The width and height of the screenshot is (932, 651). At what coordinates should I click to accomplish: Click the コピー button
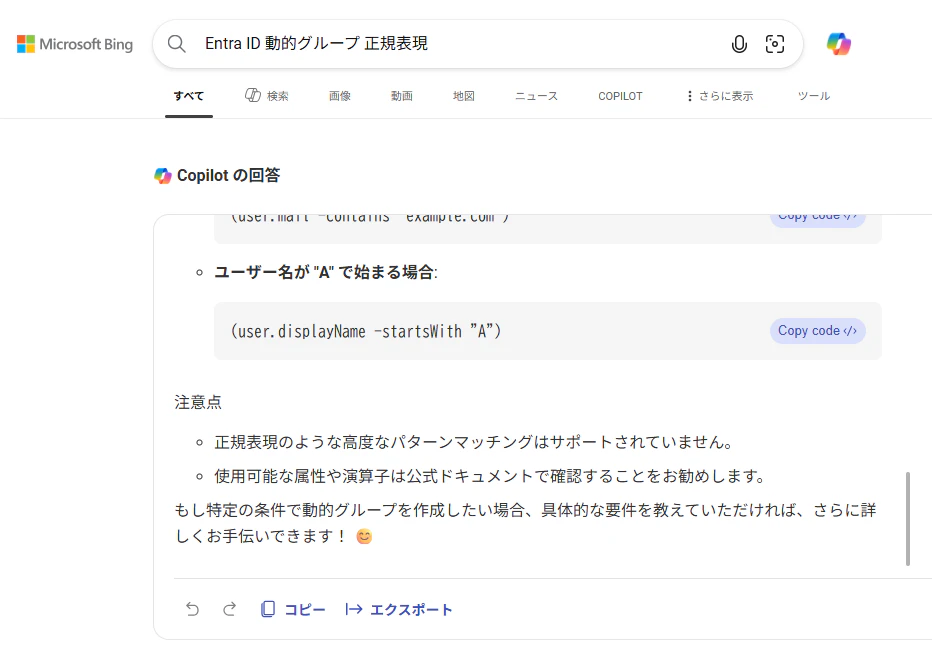point(293,609)
